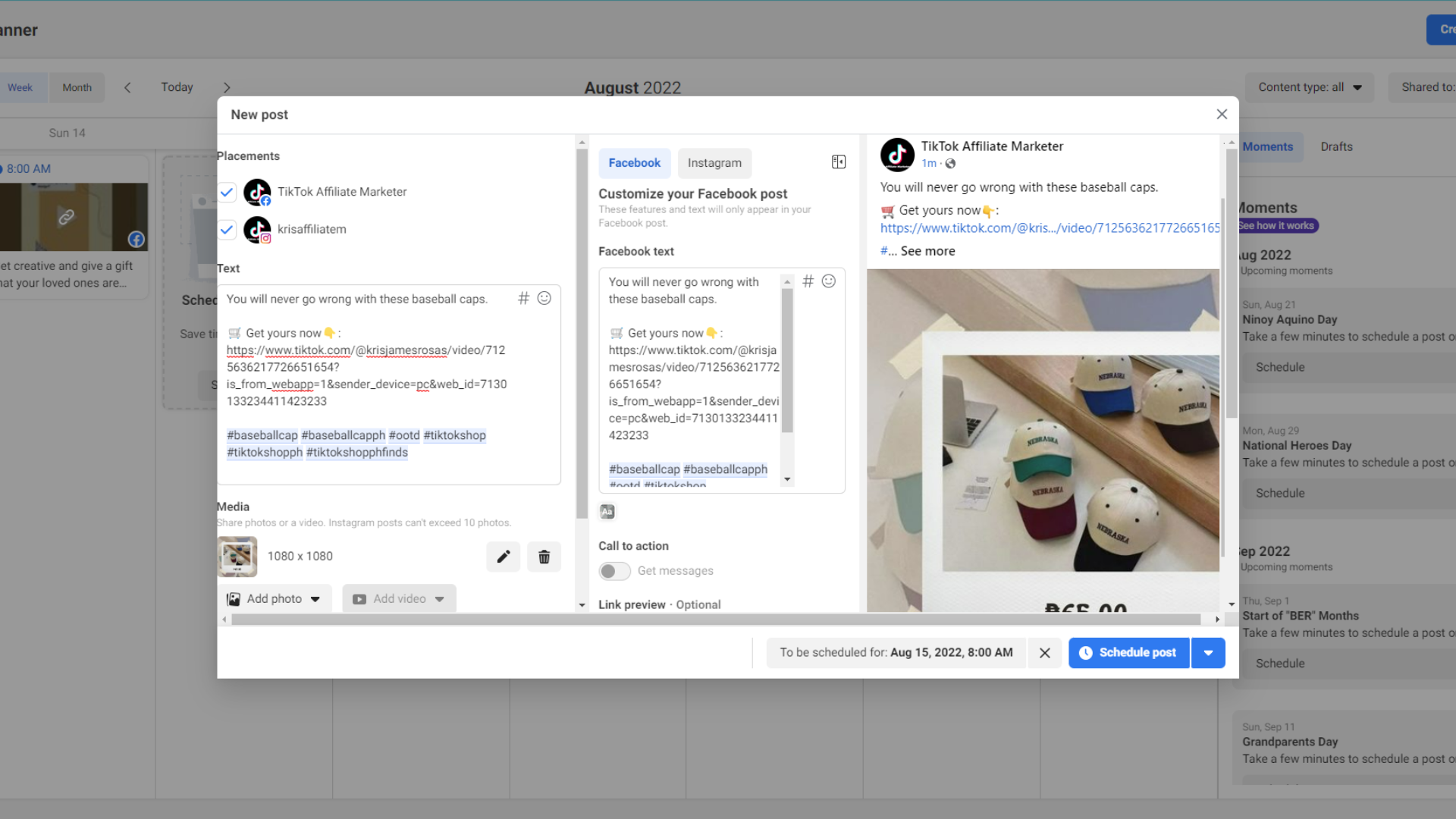1456x819 pixels.
Task: Open Schedule post options arrow
Action: click(1208, 653)
